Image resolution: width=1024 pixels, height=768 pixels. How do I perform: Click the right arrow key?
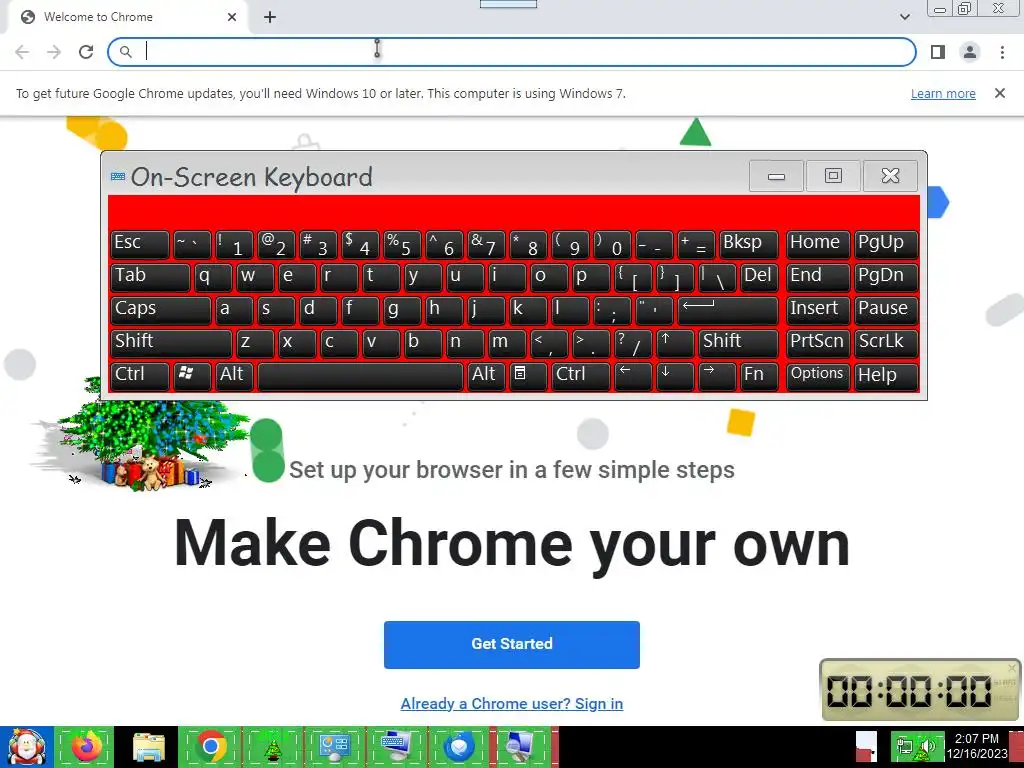[717, 376]
